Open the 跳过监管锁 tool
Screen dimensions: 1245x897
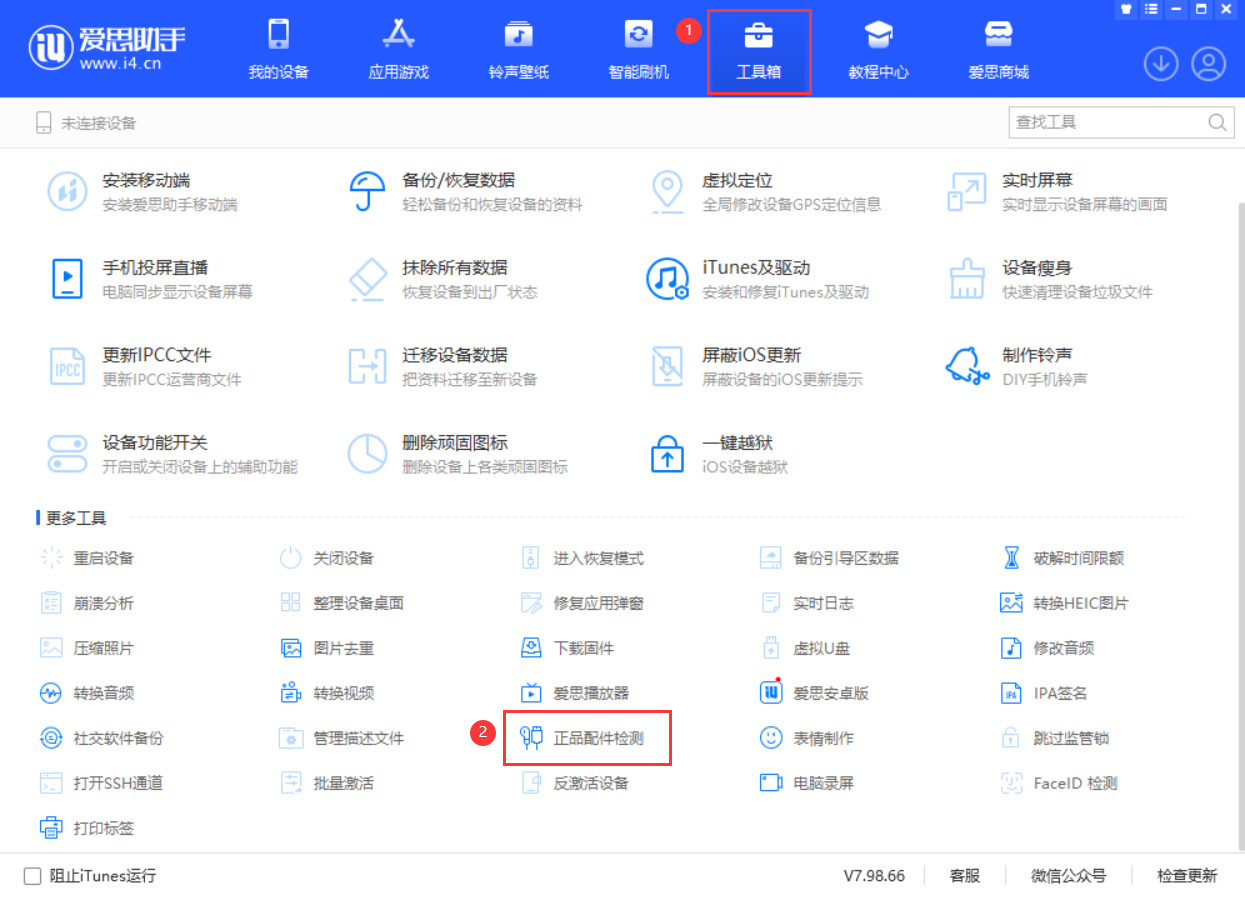click(x=1055, y=738)
